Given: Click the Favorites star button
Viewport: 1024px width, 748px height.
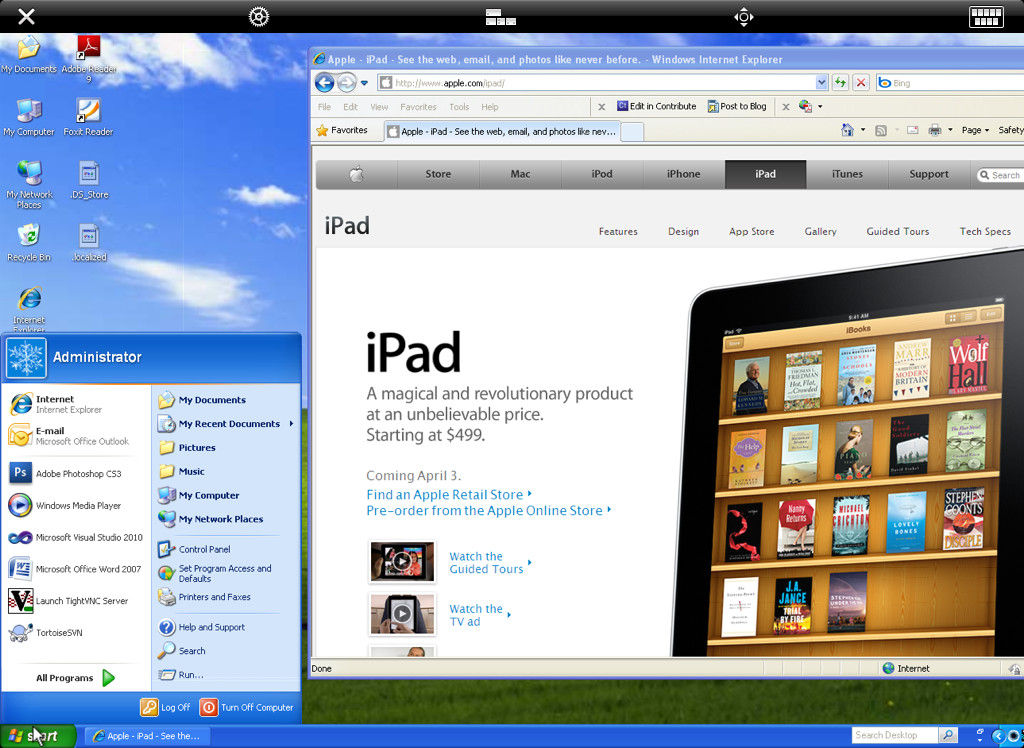Looking at the screenshot, I should click(342, 130).
